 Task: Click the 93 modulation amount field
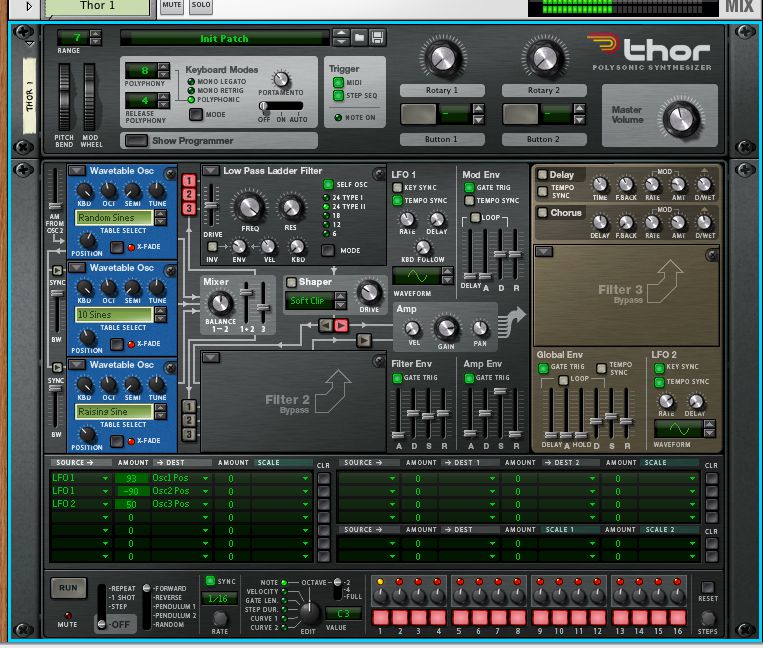(131, 478)
